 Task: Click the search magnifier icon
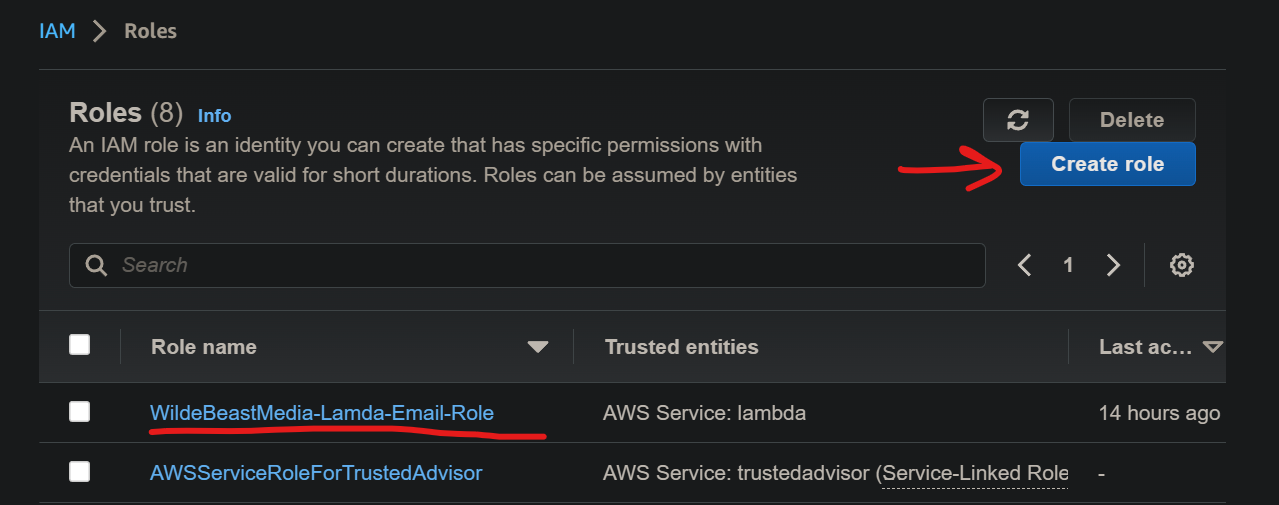pos(97,265)
